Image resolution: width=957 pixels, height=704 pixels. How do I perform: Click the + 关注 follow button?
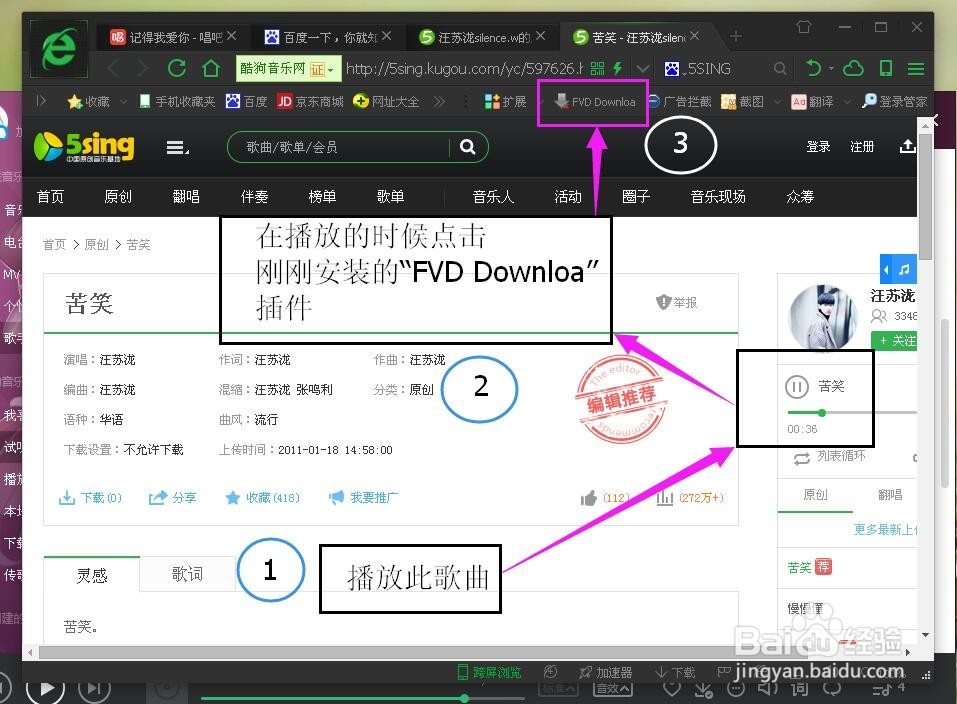(895, 341)
